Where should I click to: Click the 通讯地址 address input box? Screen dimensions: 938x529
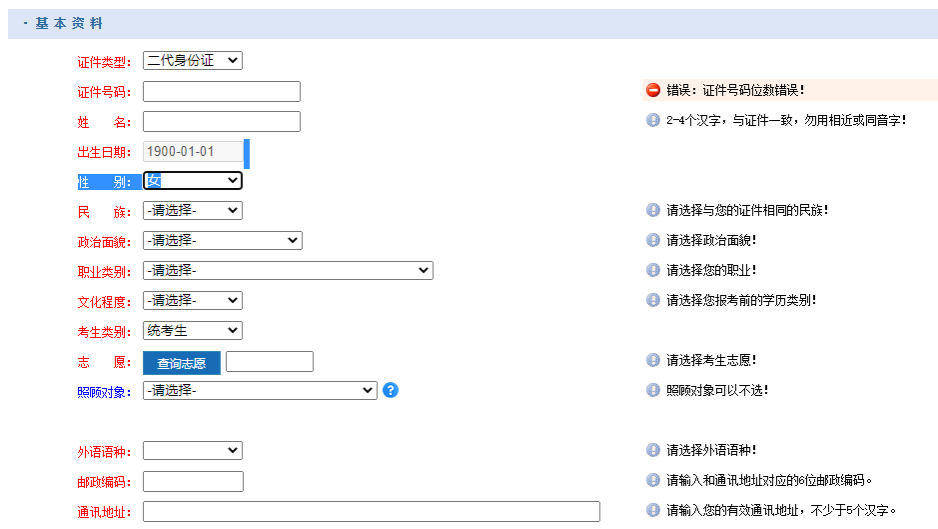[371, 512]
